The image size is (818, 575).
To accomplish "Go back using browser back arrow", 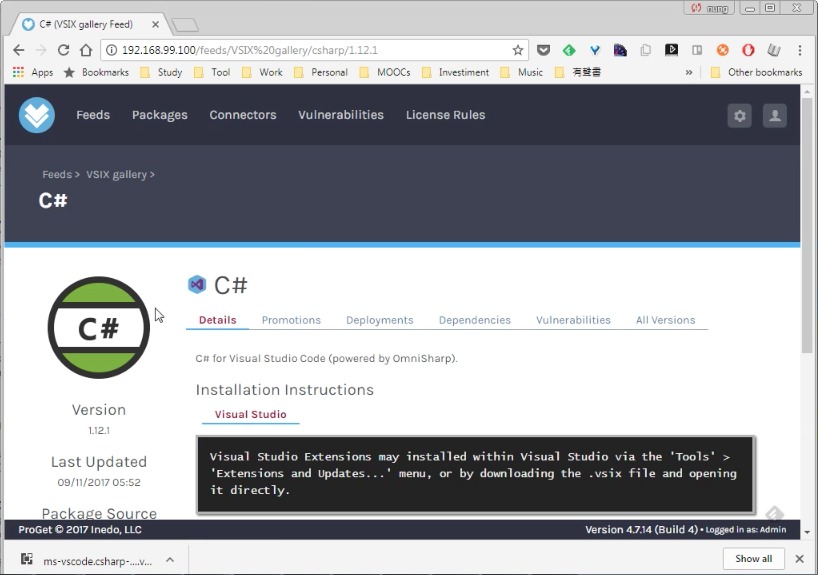I will coord(19,50).
